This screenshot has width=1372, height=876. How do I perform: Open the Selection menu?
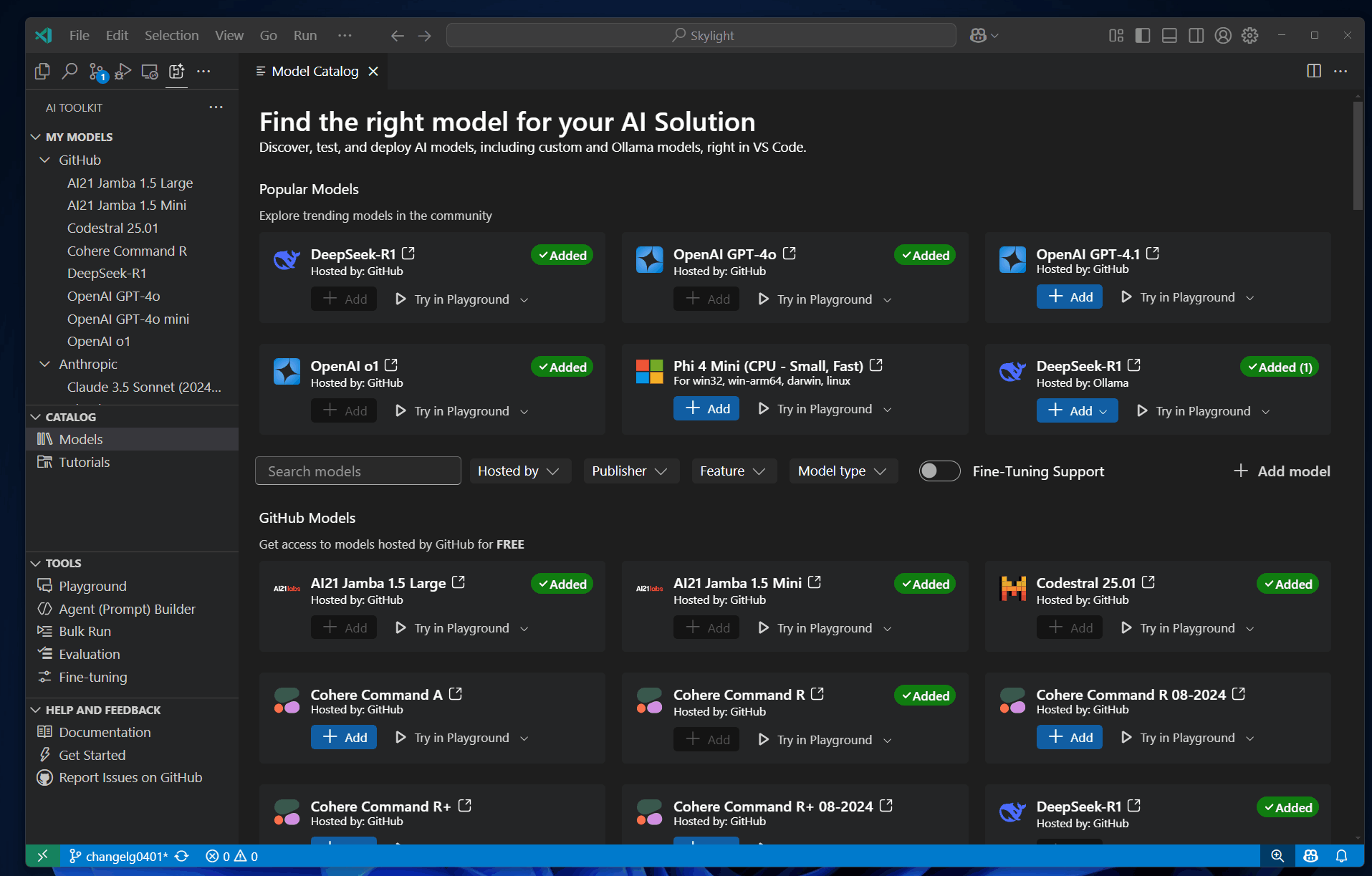171,35
